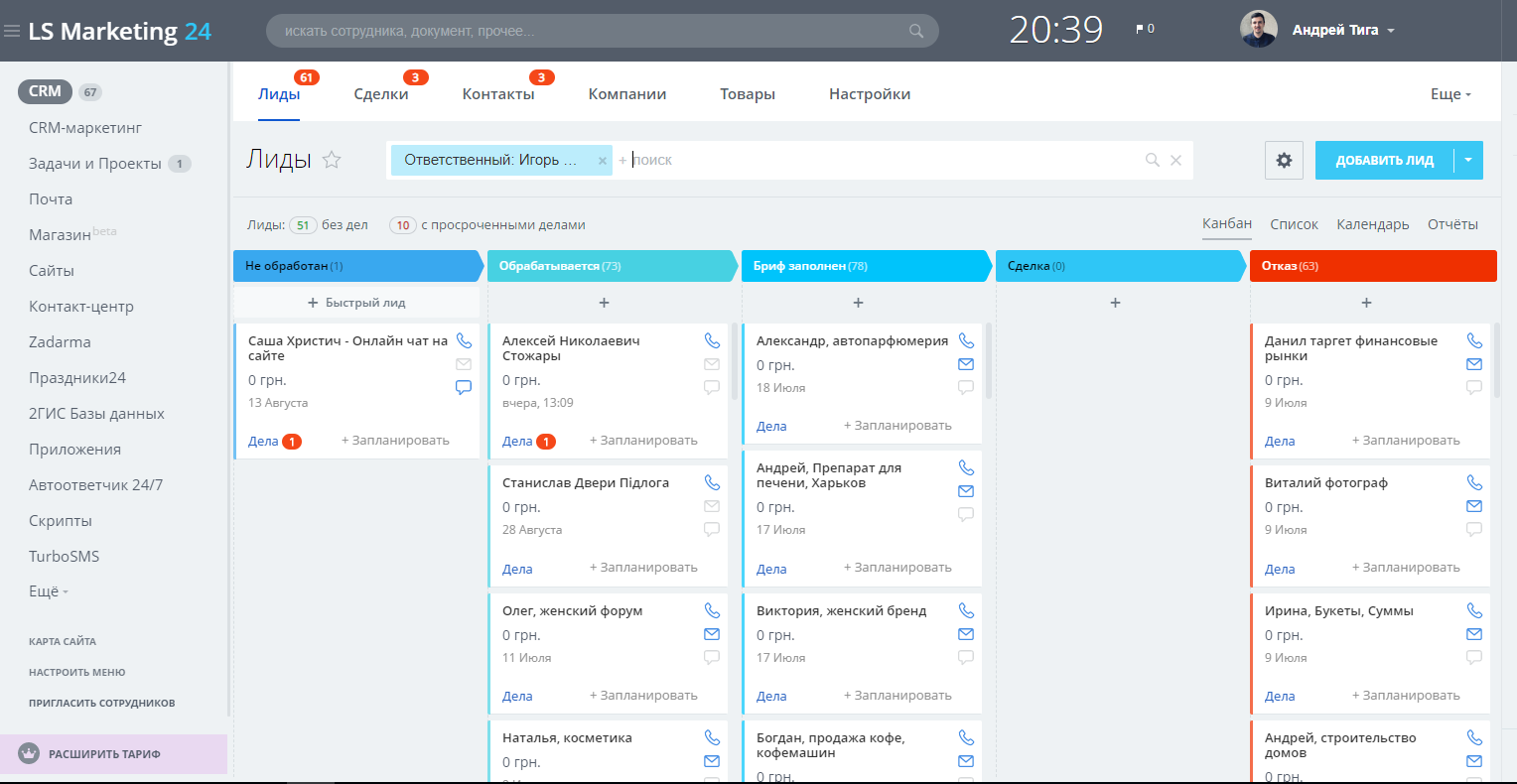Open Задачи и Проекты in sidebar
This screenshot has width=1517, height=784.
(95, 164)
